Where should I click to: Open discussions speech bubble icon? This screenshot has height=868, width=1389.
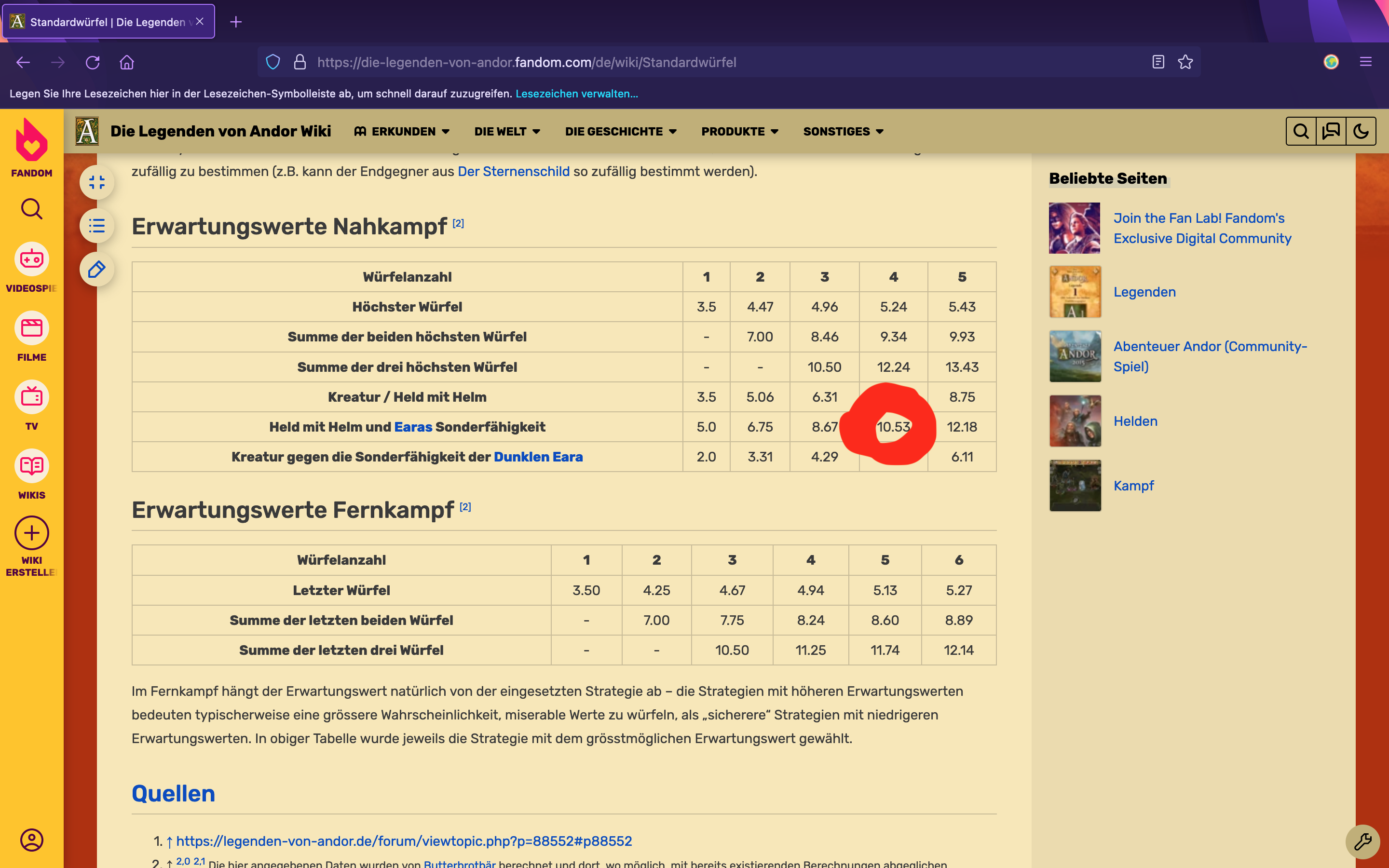point(1331,132)
